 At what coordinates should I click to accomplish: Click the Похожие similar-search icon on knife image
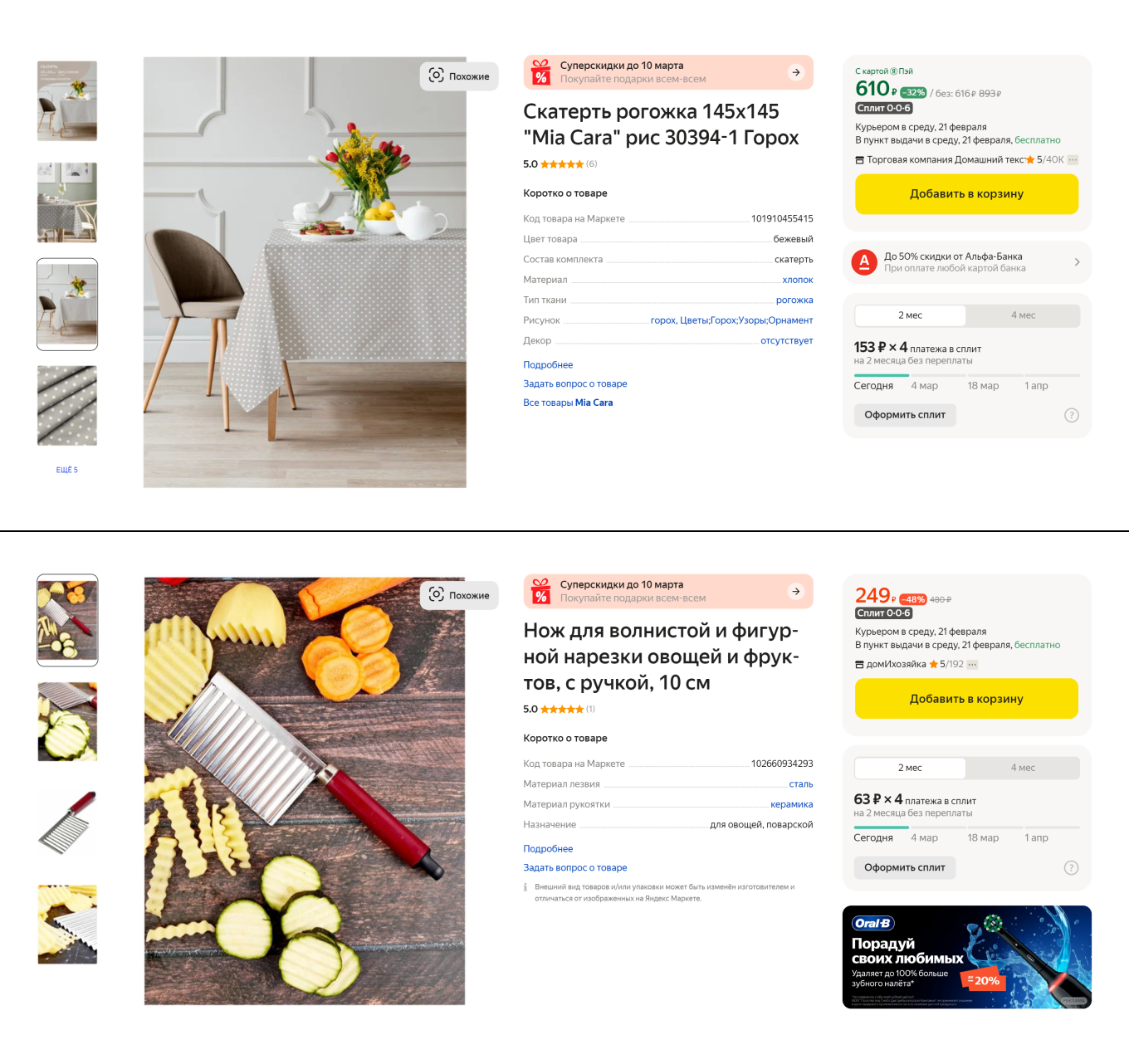[x=437, y=594]
